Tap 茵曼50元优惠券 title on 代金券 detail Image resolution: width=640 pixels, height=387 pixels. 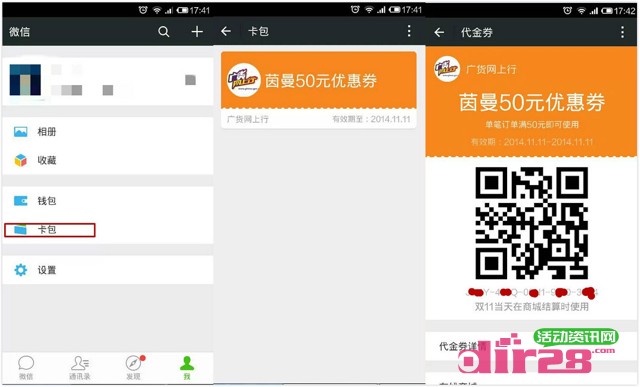point(531,102)
